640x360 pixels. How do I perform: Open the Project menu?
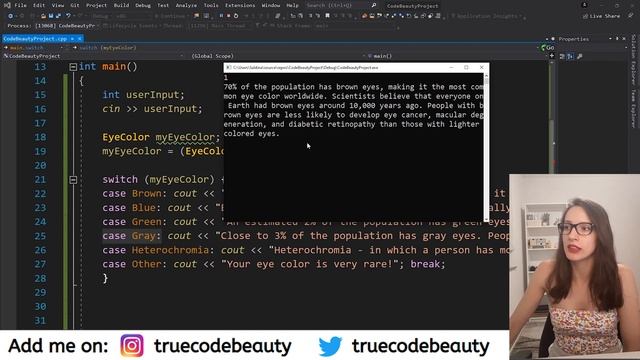point(96,5)
